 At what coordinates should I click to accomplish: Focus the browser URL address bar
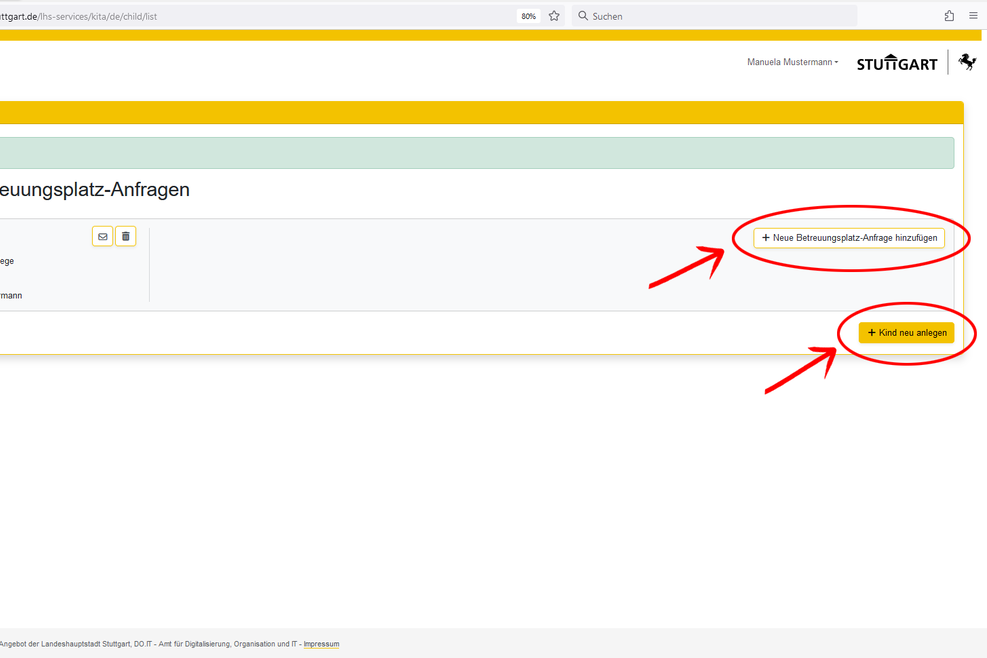coord(250,16)
